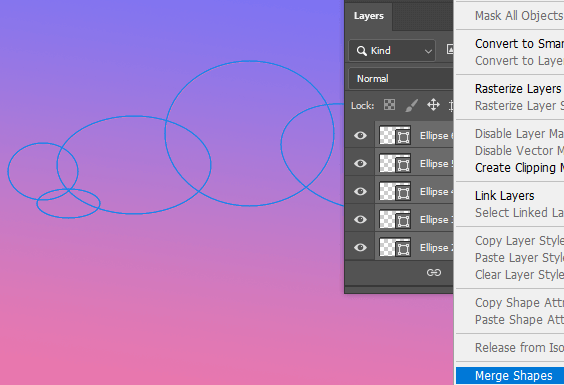This screenshot has height=385, width=564.
Task: Select the Ellipse 5 layer thumbnail
Action: coord(395,163)
